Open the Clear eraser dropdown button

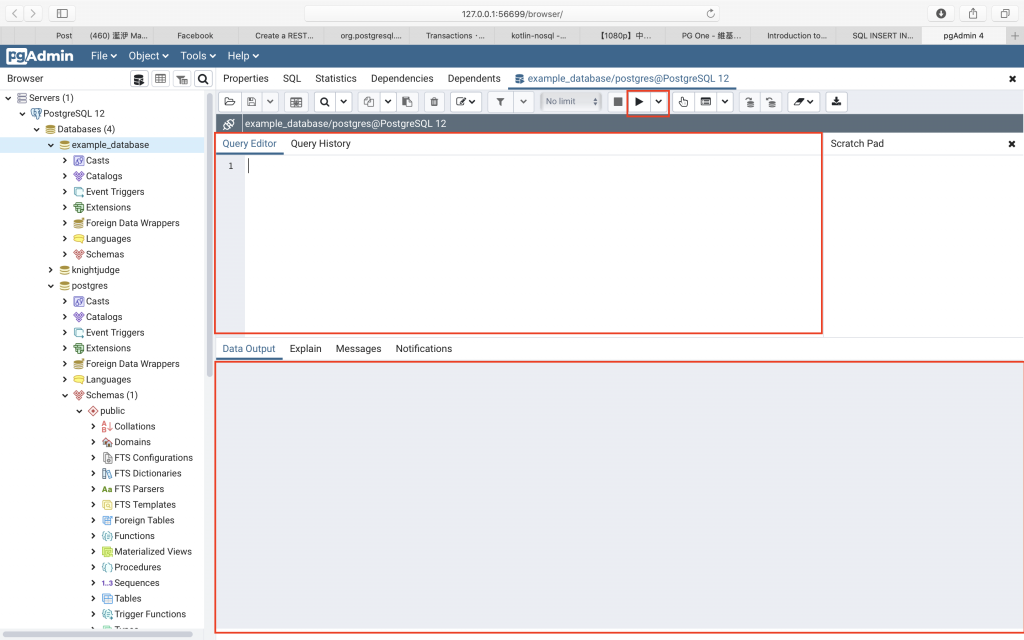pos(804,102)
